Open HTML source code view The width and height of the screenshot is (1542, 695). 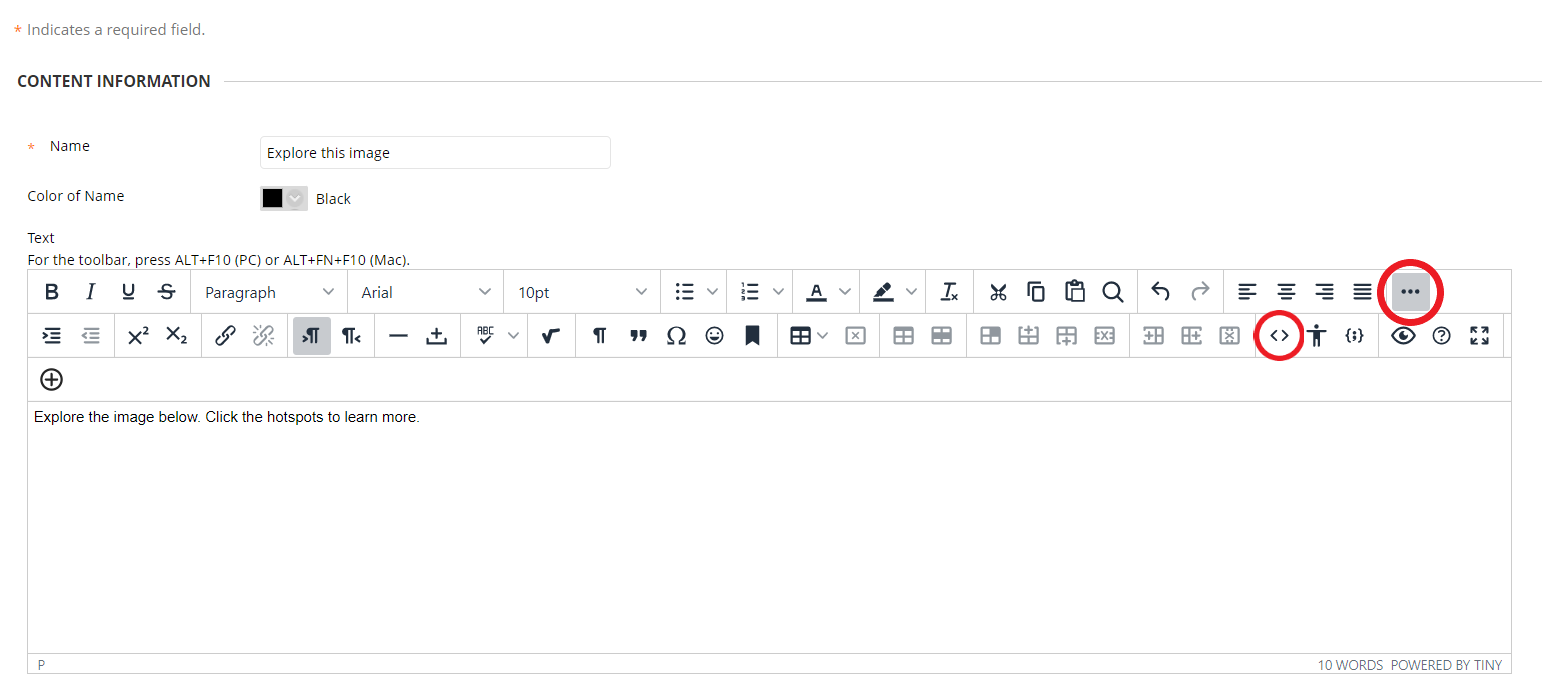click(1279, 336)
